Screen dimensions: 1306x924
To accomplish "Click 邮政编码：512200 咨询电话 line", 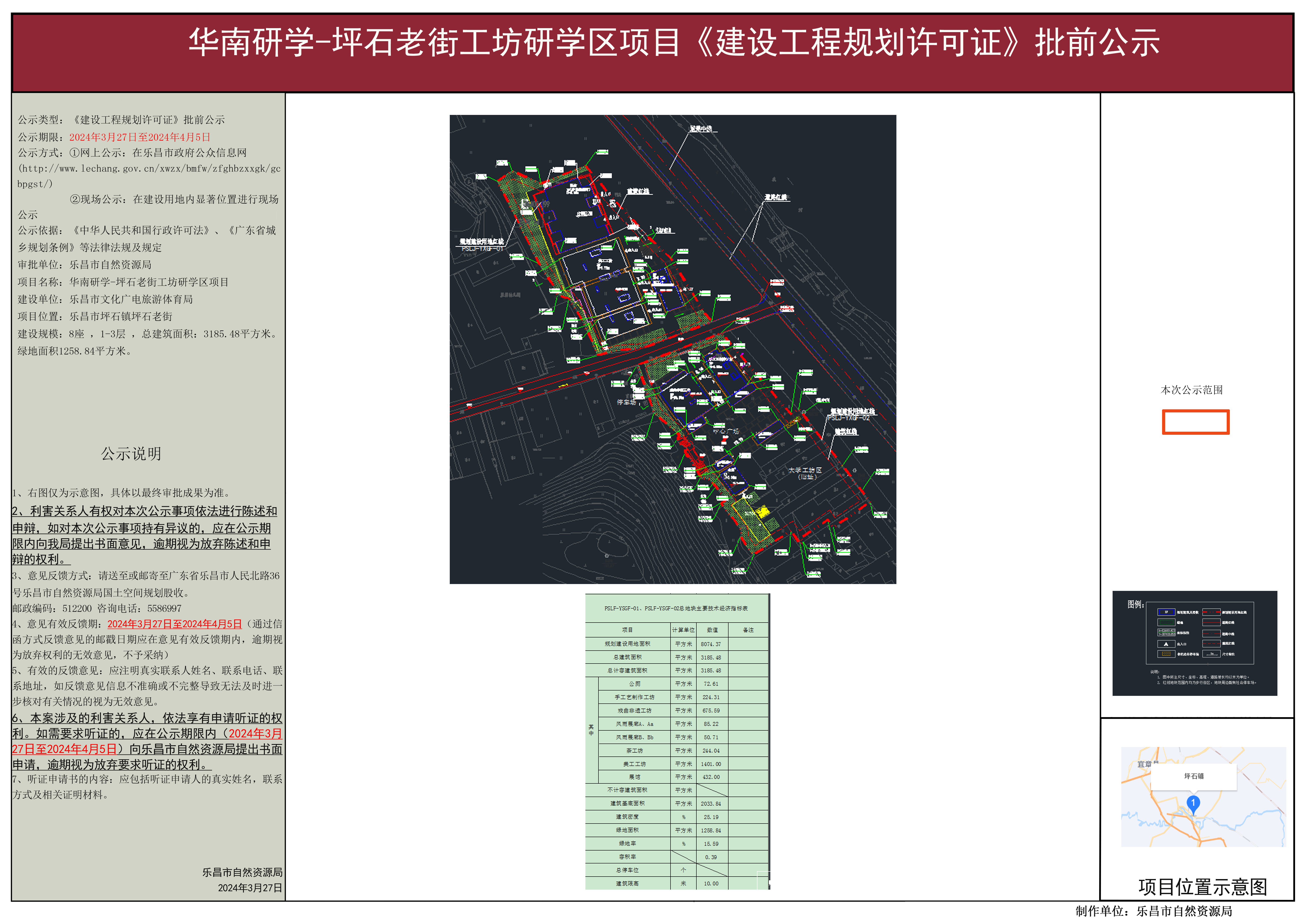I will (x=97, y=608).
